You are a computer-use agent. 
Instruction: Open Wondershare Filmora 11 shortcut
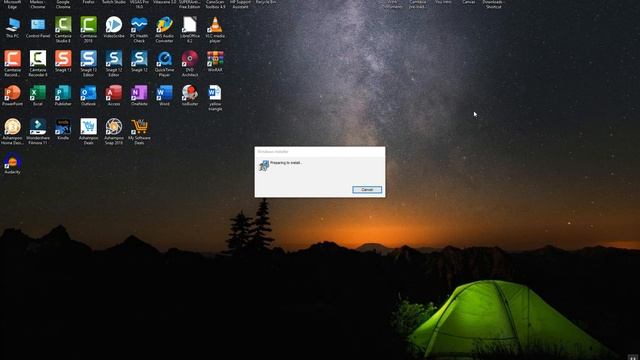38,131
